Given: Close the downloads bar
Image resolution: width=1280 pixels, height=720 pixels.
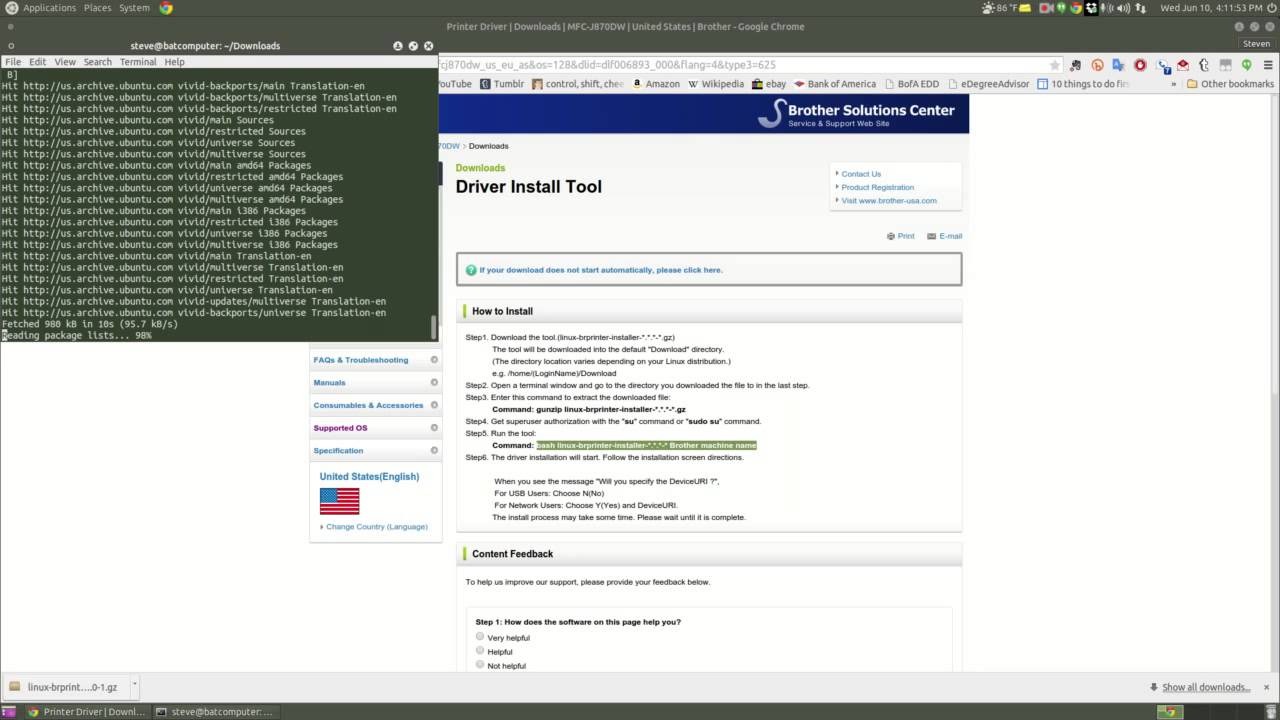Looking at the screenshot, I should [x=1267, y=687].
